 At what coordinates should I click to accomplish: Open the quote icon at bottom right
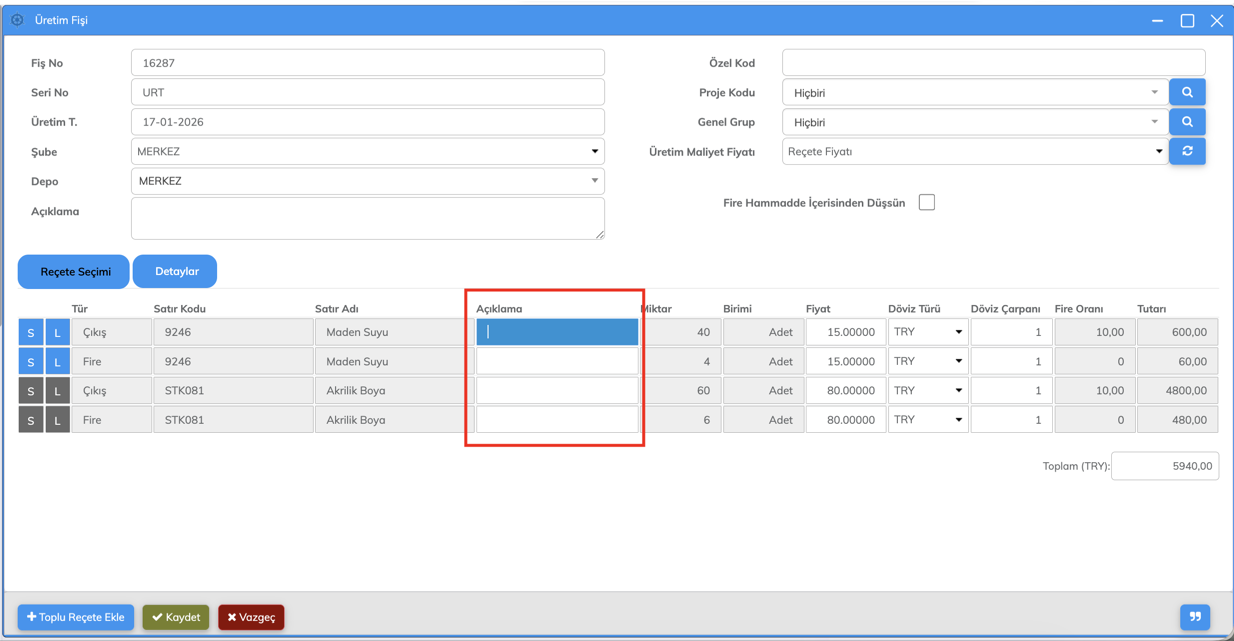pyautogui.click(x=1195, y=617)
